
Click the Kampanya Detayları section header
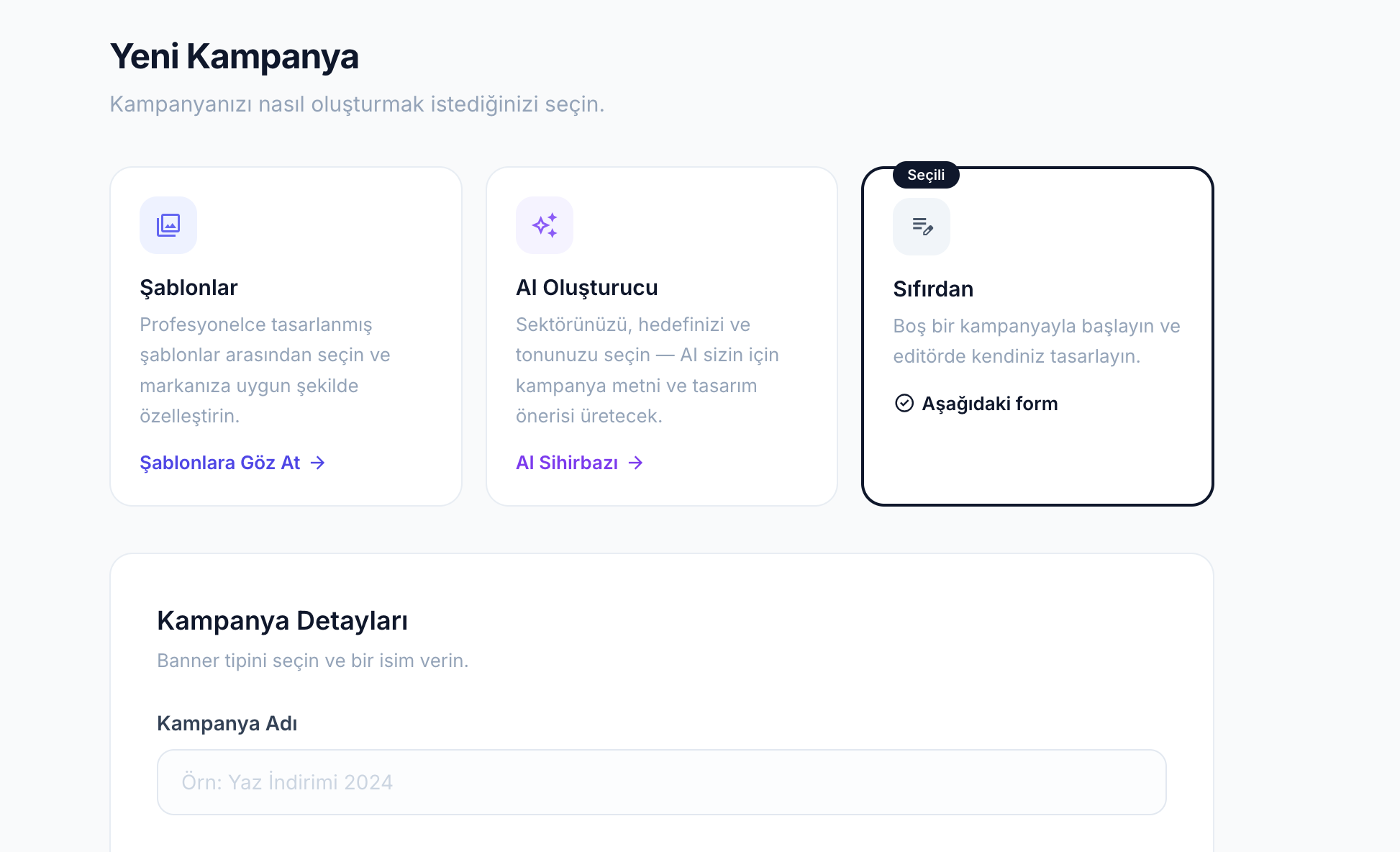(x=283, y=620)
